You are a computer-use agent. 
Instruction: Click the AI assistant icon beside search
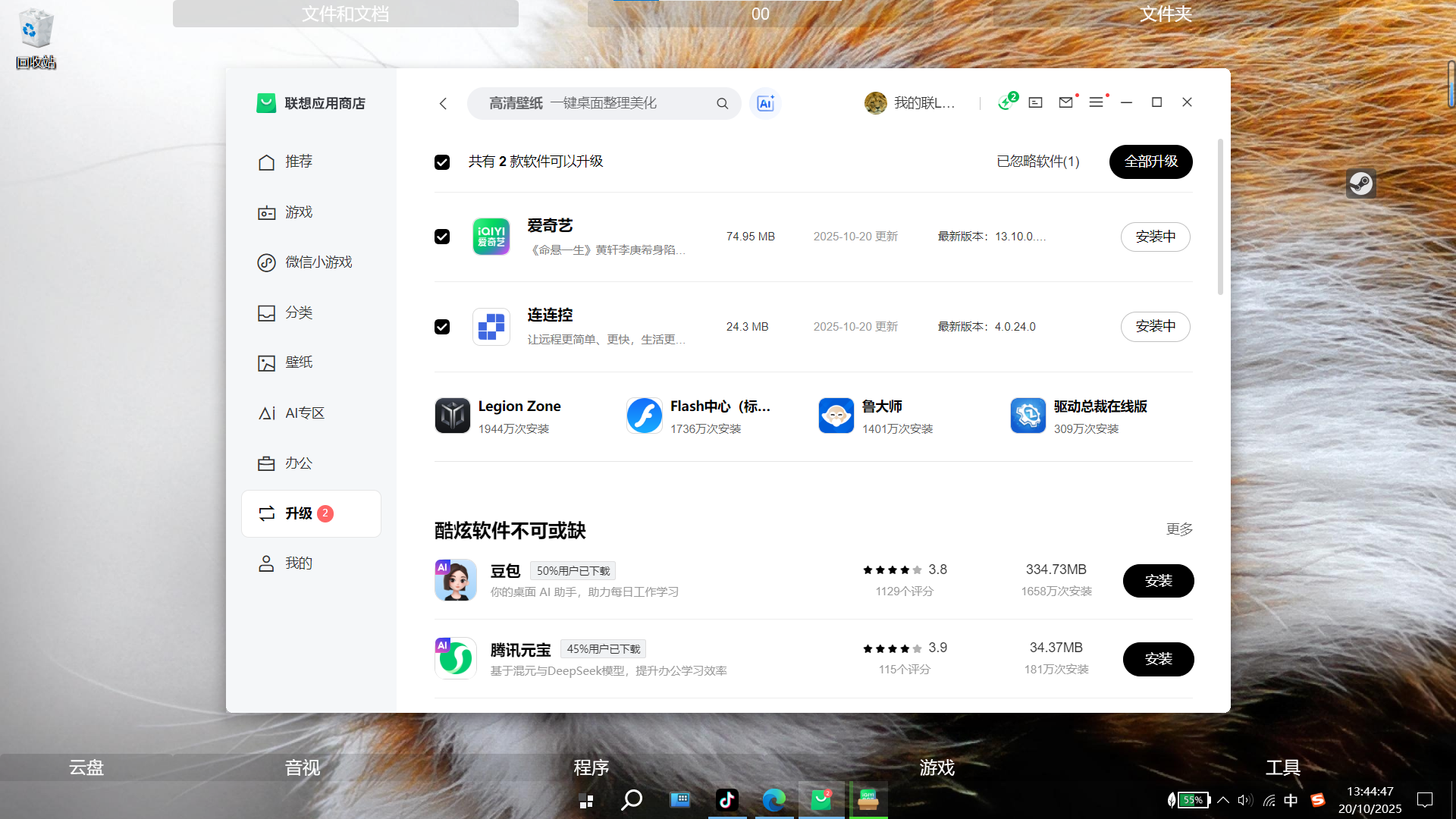[x=765, y=103]
